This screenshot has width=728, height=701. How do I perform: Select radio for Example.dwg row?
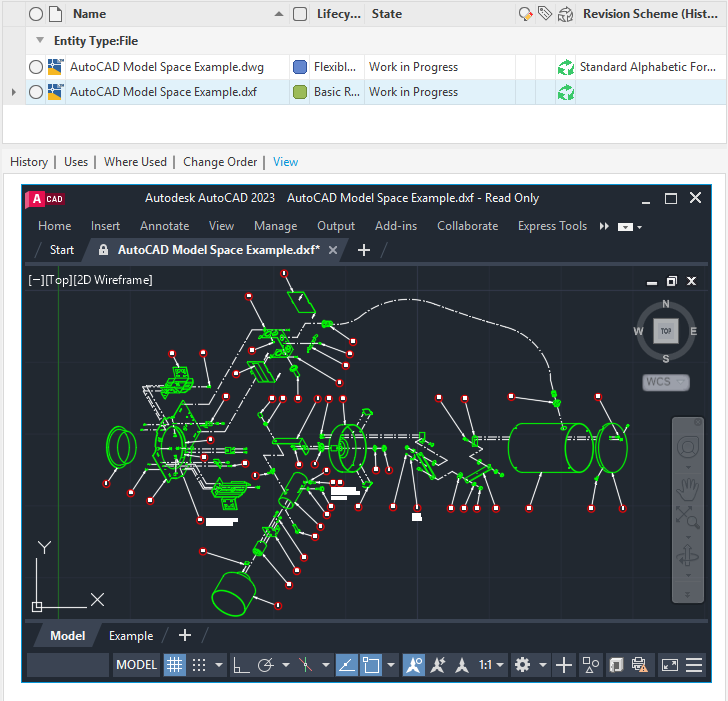coord(36,67)
